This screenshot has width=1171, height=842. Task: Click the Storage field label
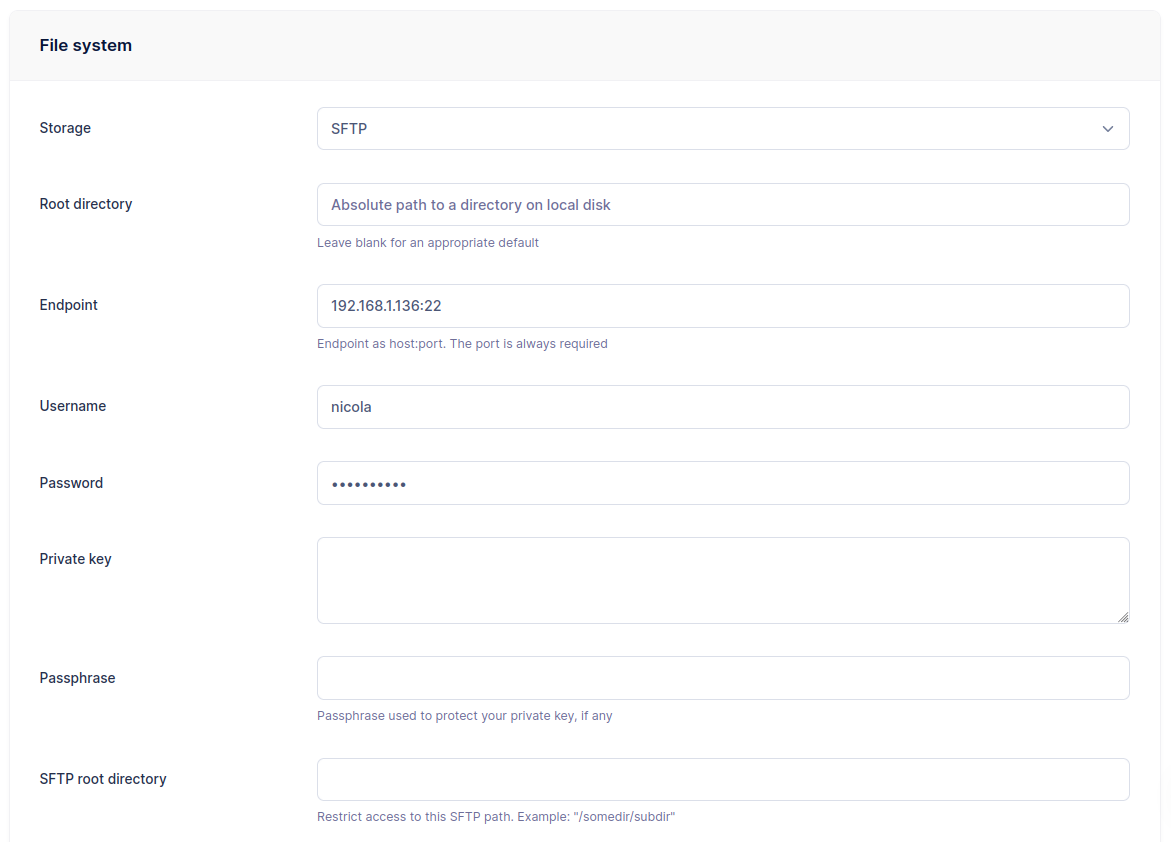tap(64, 128)
